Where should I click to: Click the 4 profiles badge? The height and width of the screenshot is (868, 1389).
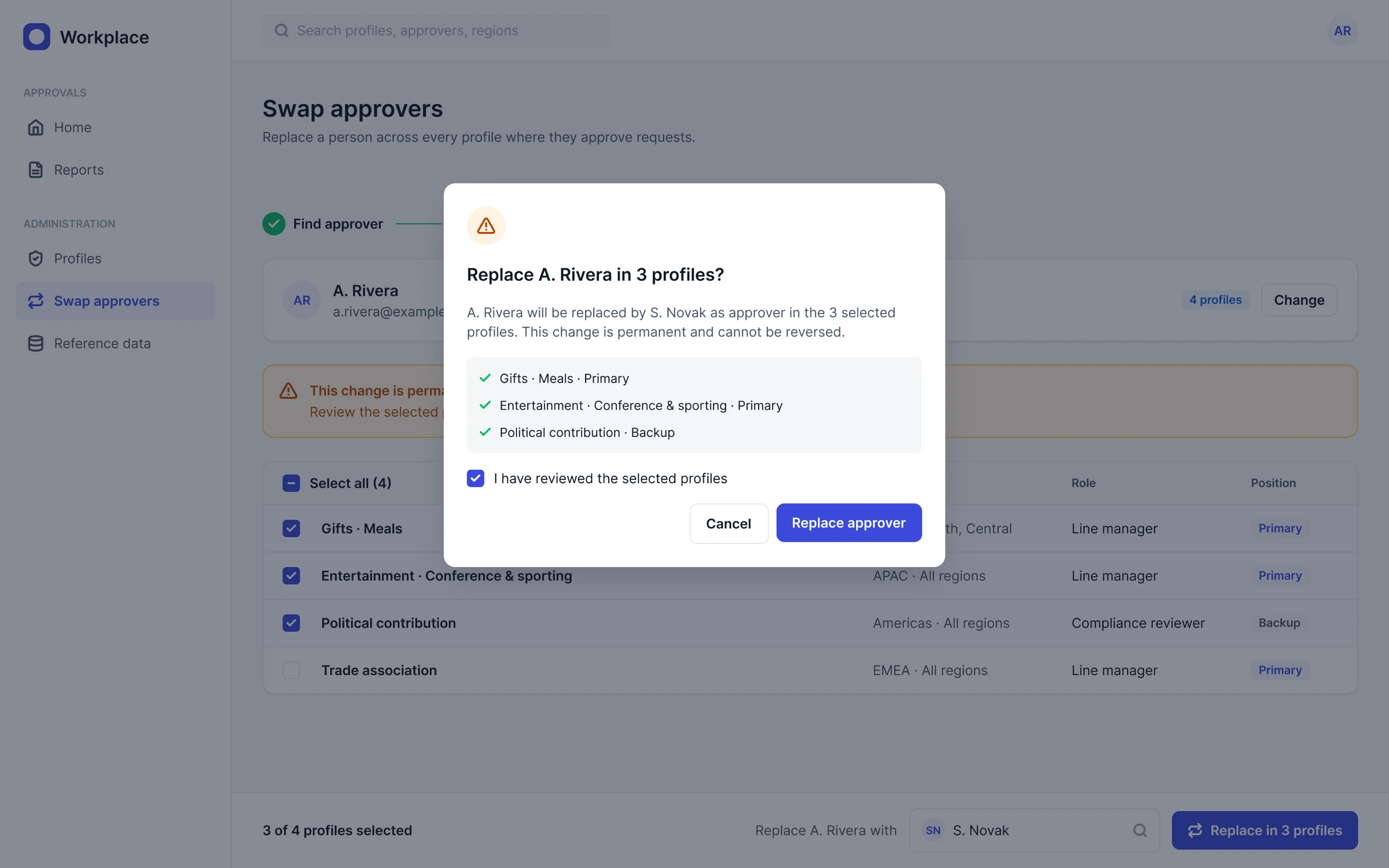point(1215,300)
